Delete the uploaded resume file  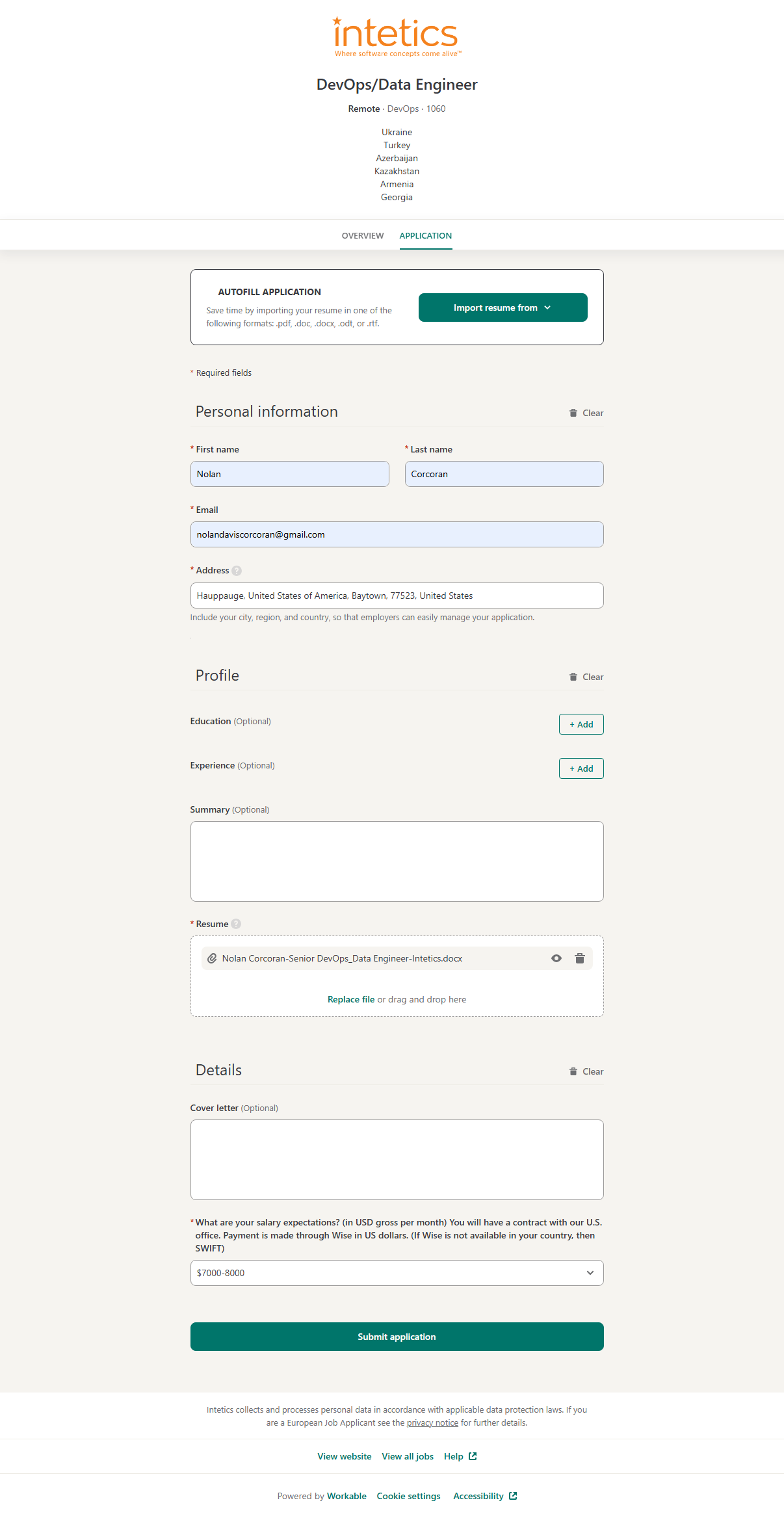[580, 958]
